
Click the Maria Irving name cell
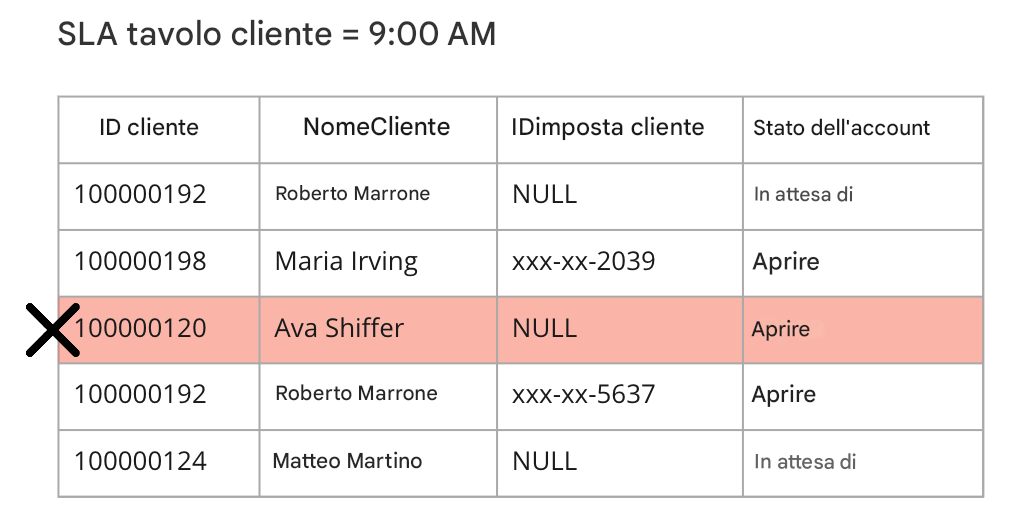(x=378, y=262)
